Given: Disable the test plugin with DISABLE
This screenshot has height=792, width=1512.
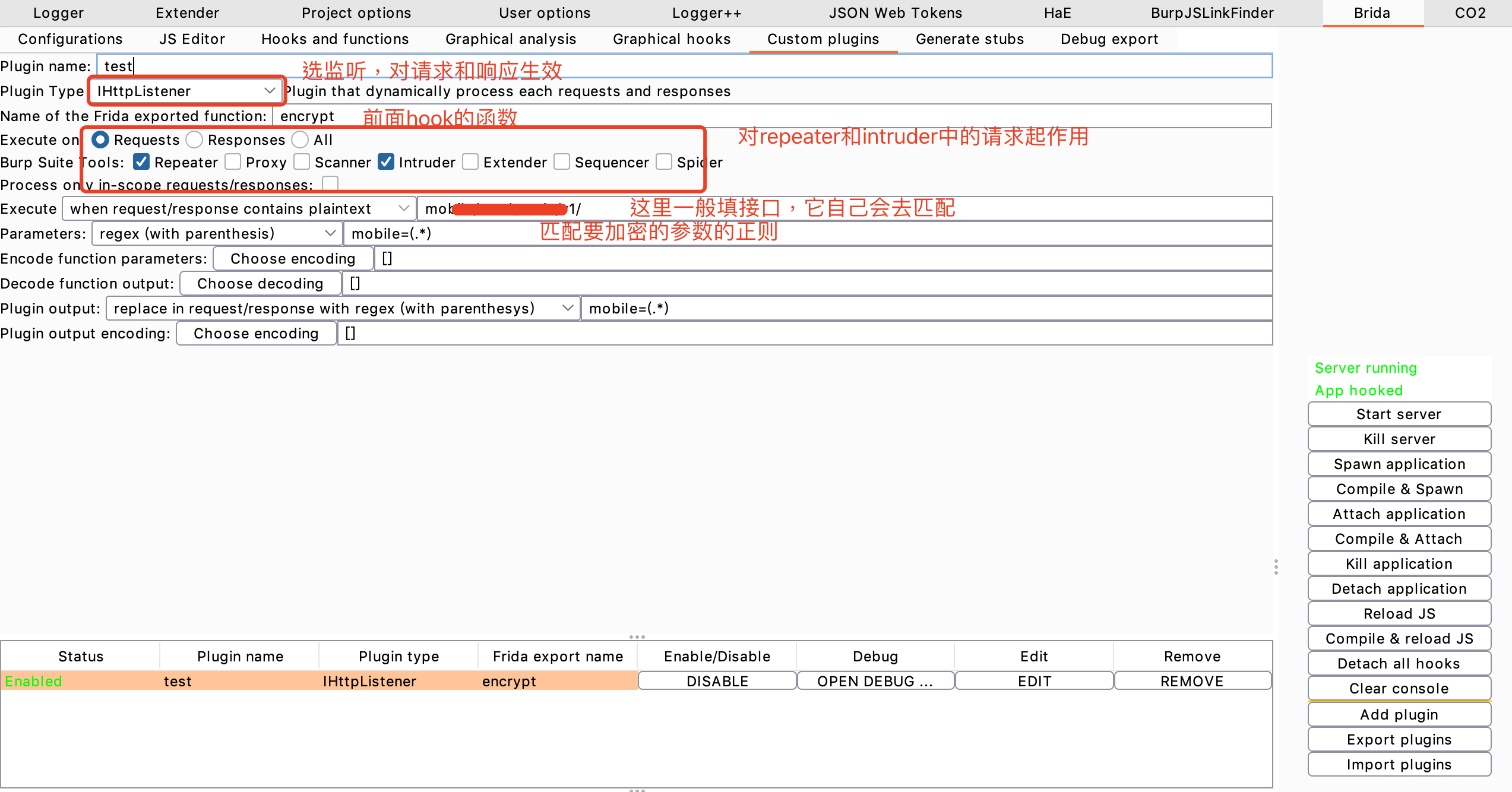Looking at the screenshot, I should 717,681.
